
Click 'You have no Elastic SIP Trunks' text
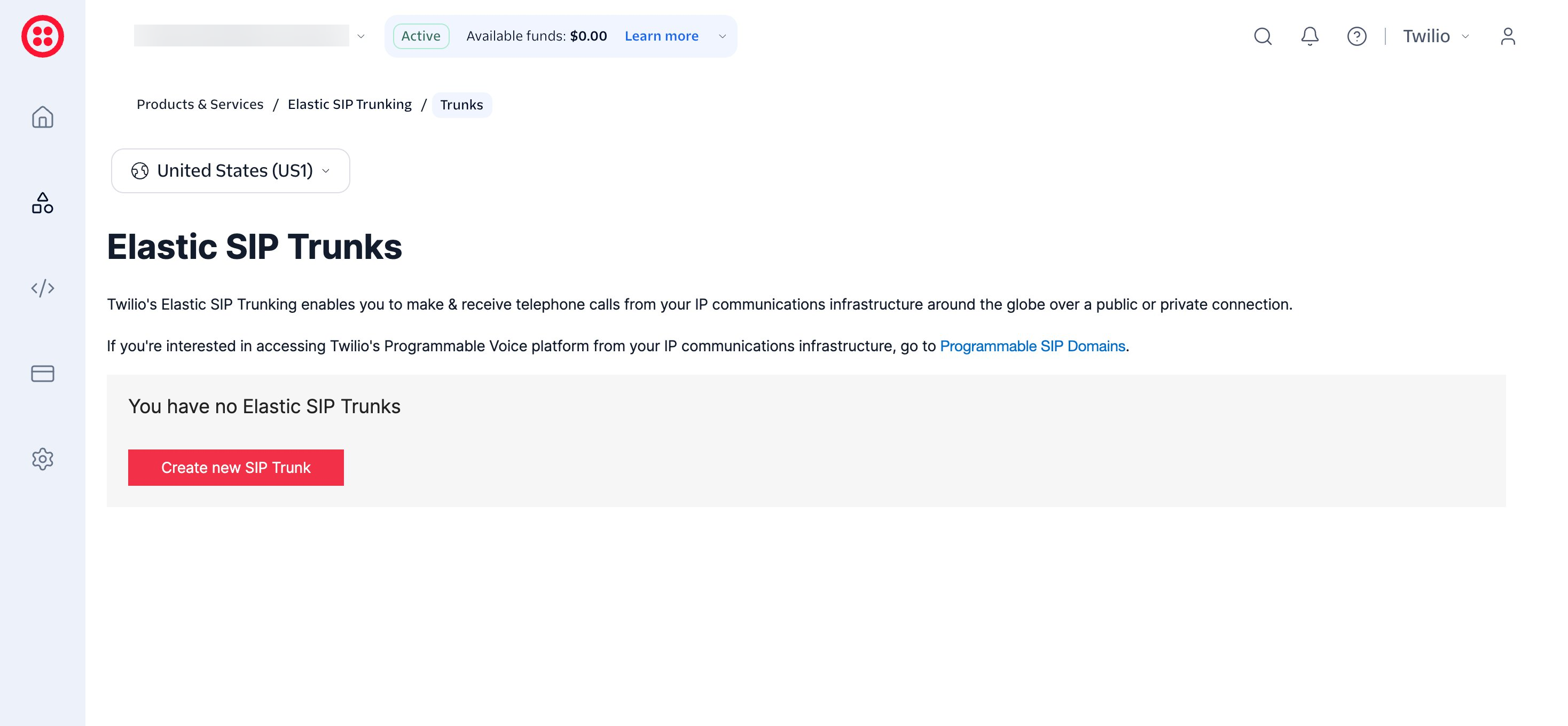(x=264, y=406)
